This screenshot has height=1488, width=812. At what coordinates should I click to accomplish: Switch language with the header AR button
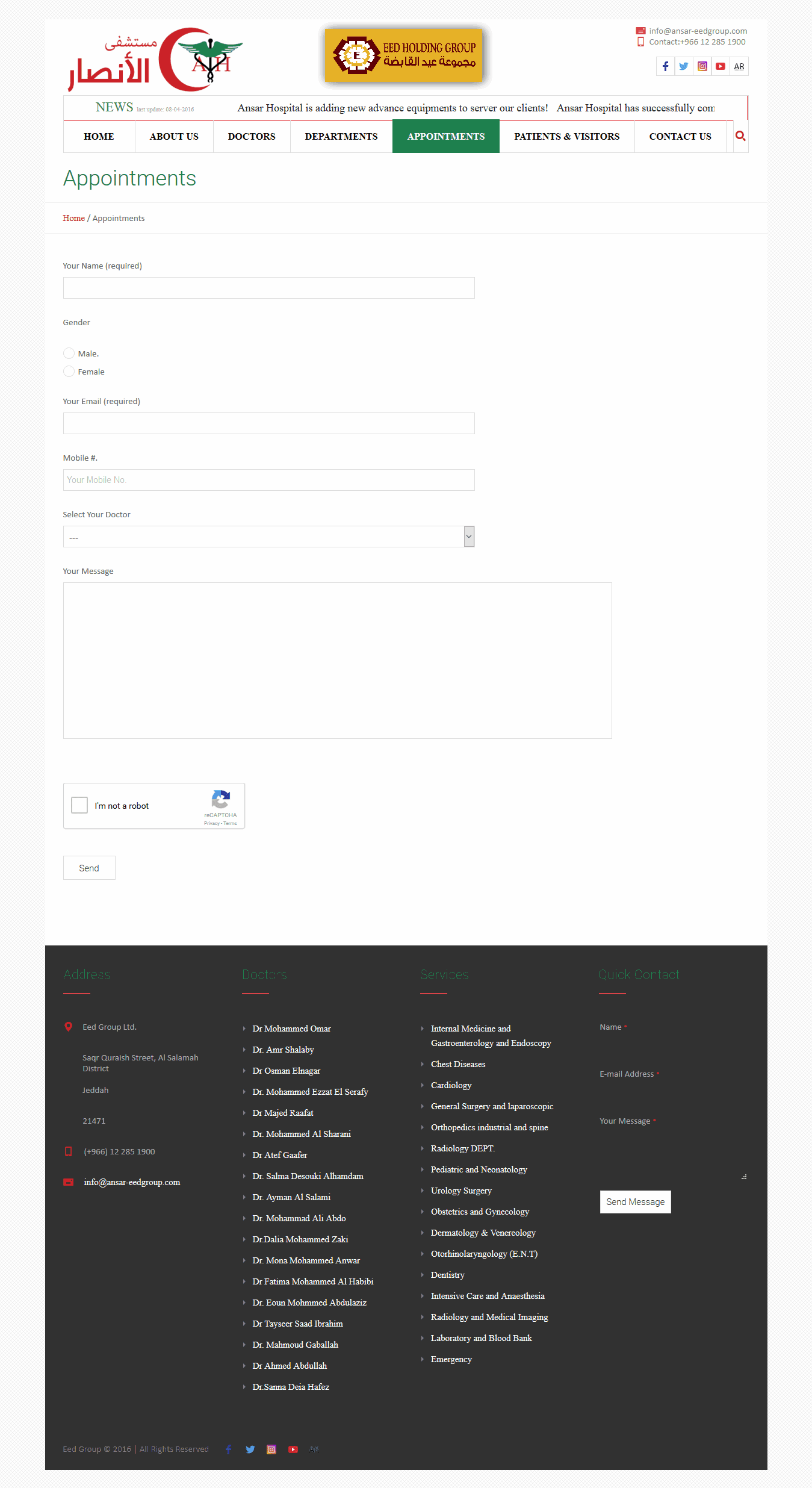click(739, 66)
